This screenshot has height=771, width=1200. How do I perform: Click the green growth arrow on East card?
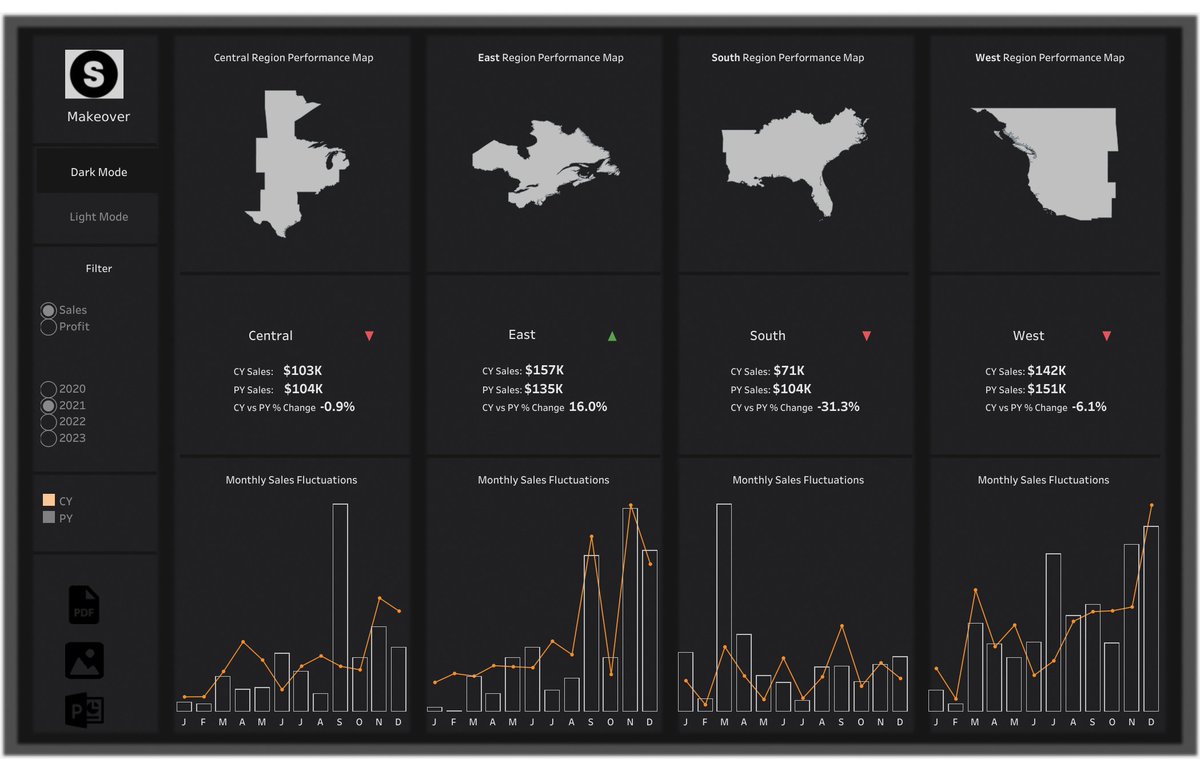tap(612, 335)
